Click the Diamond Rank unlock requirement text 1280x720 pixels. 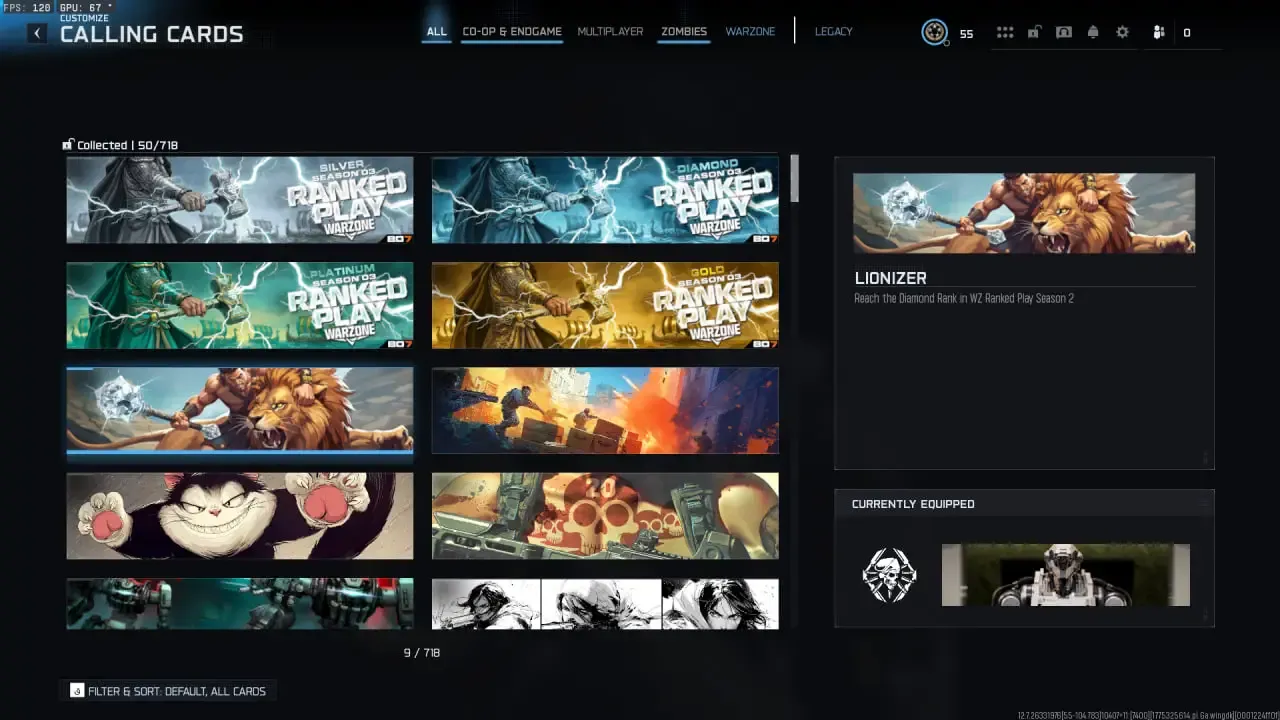[964, 298]
